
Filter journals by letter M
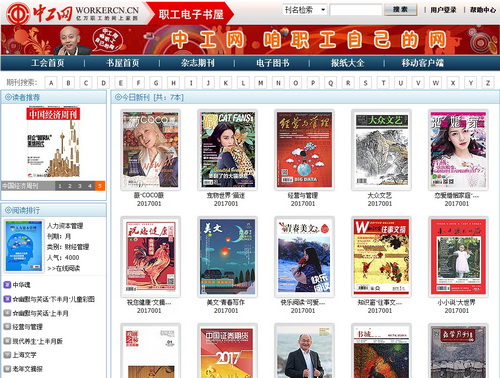point(261,83)
